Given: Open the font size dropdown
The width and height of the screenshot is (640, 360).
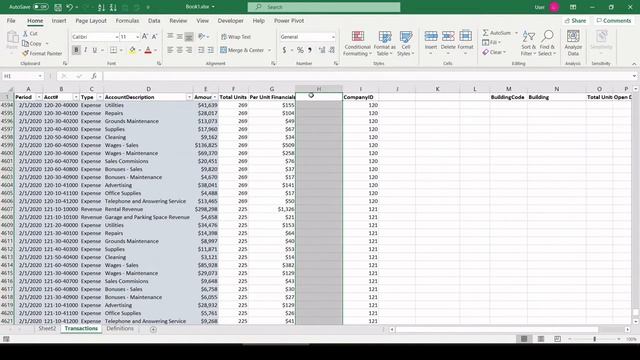Looking at the screenshot, I should [x=138, y=37].
